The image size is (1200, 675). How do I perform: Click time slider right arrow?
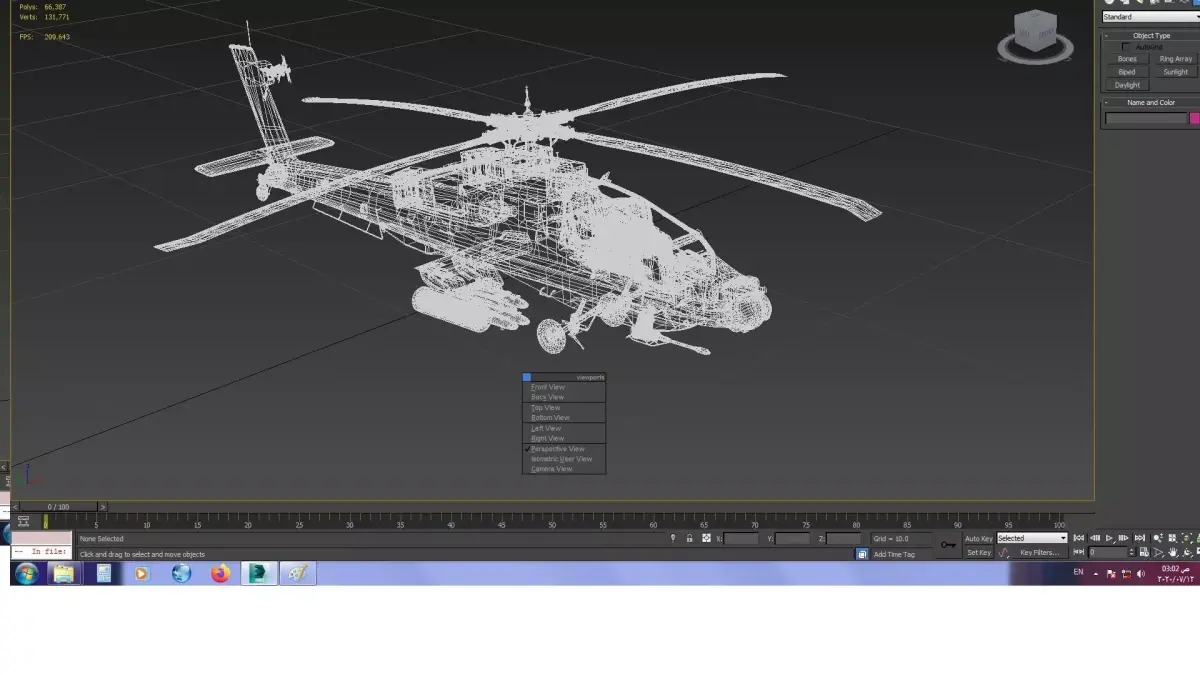pyautogui.click(x=102, y=507)
